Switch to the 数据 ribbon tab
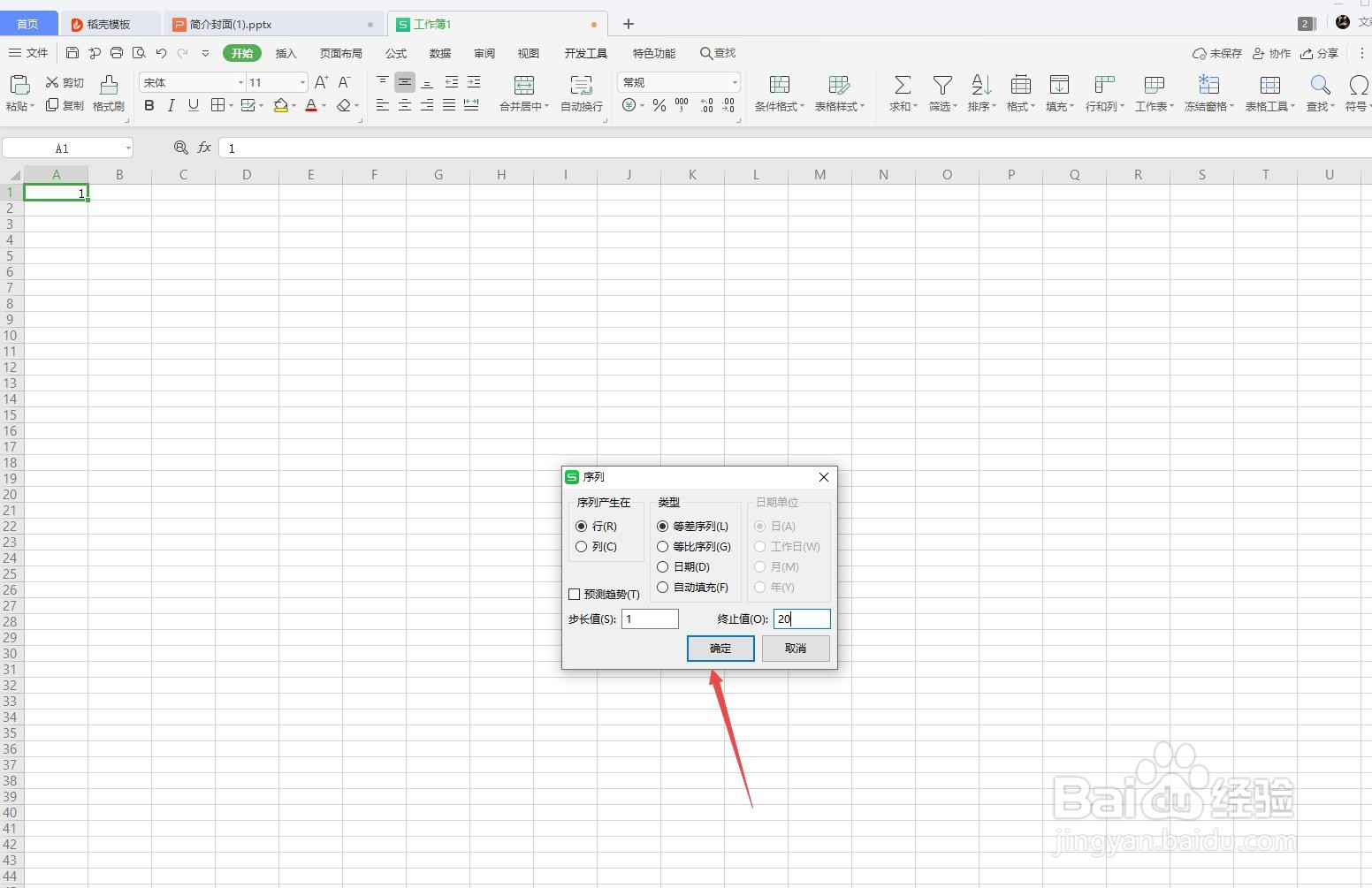The width and height of the screenshot is (1372, 888). tap(440, 53)
